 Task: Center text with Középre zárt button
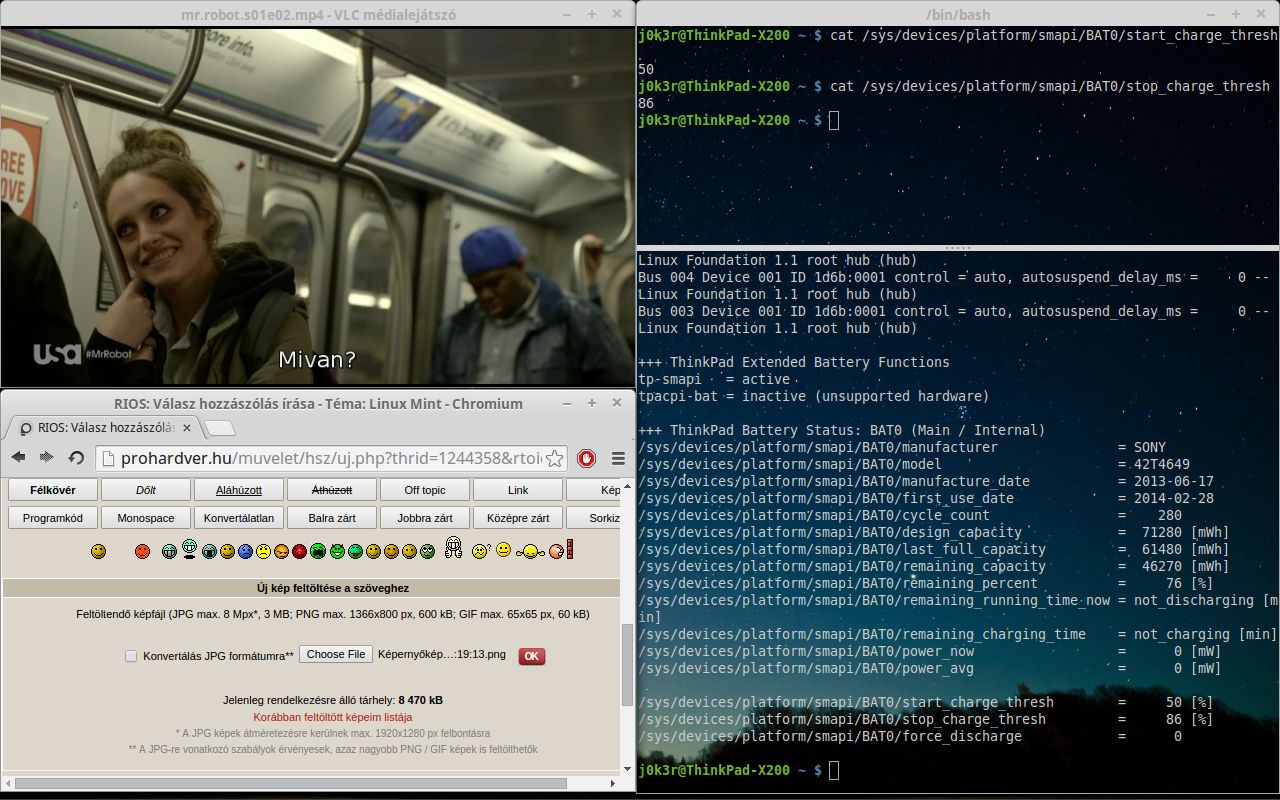coord(518,518)
